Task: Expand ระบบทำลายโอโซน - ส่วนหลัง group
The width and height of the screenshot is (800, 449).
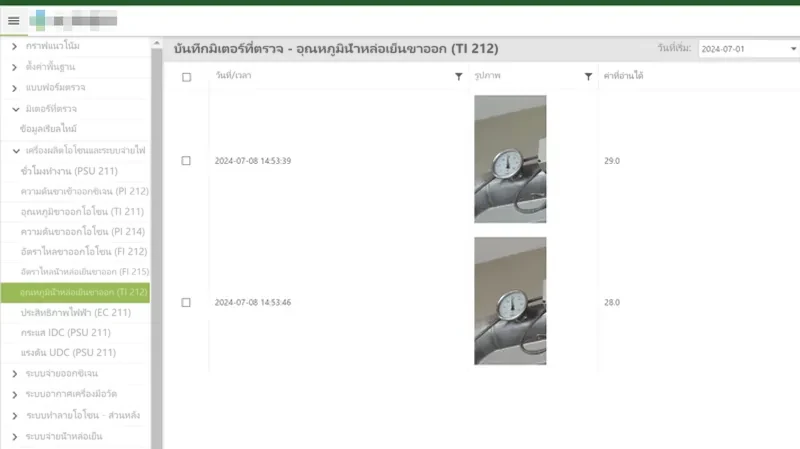Action: point(14,416)
